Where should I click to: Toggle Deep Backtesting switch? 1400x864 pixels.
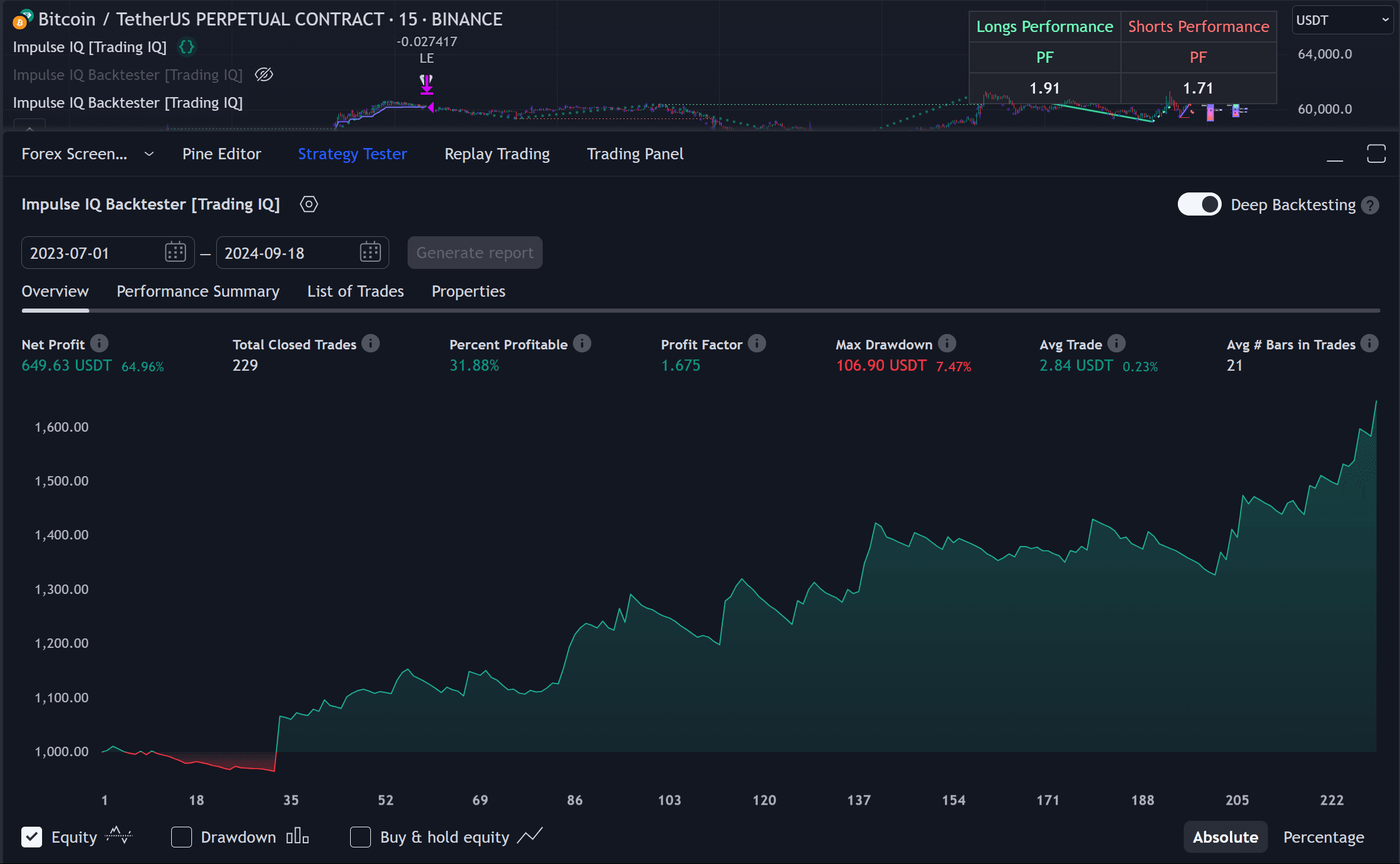tap(1199, 205)
